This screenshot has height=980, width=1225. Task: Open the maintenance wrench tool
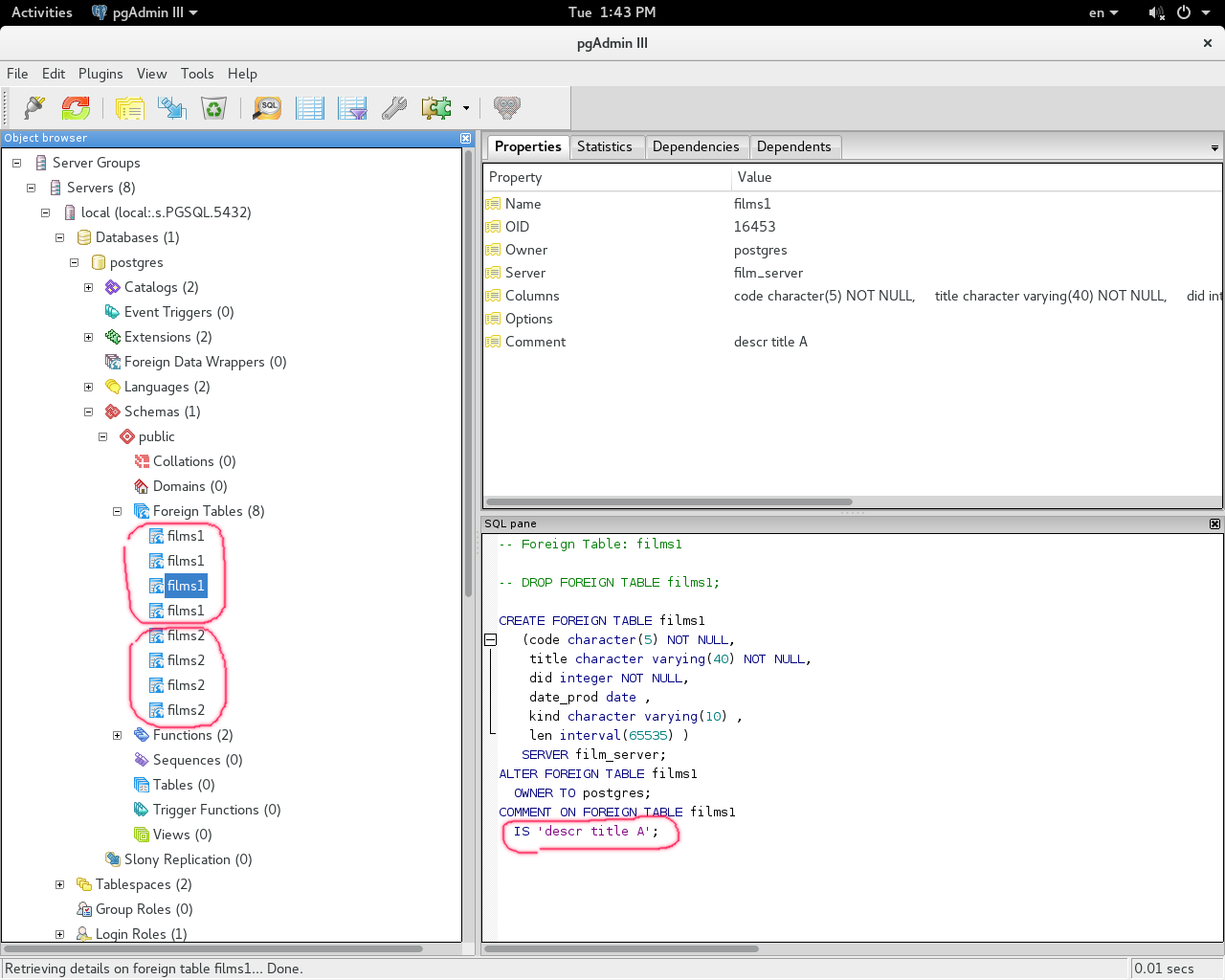[x=394, y=108]
